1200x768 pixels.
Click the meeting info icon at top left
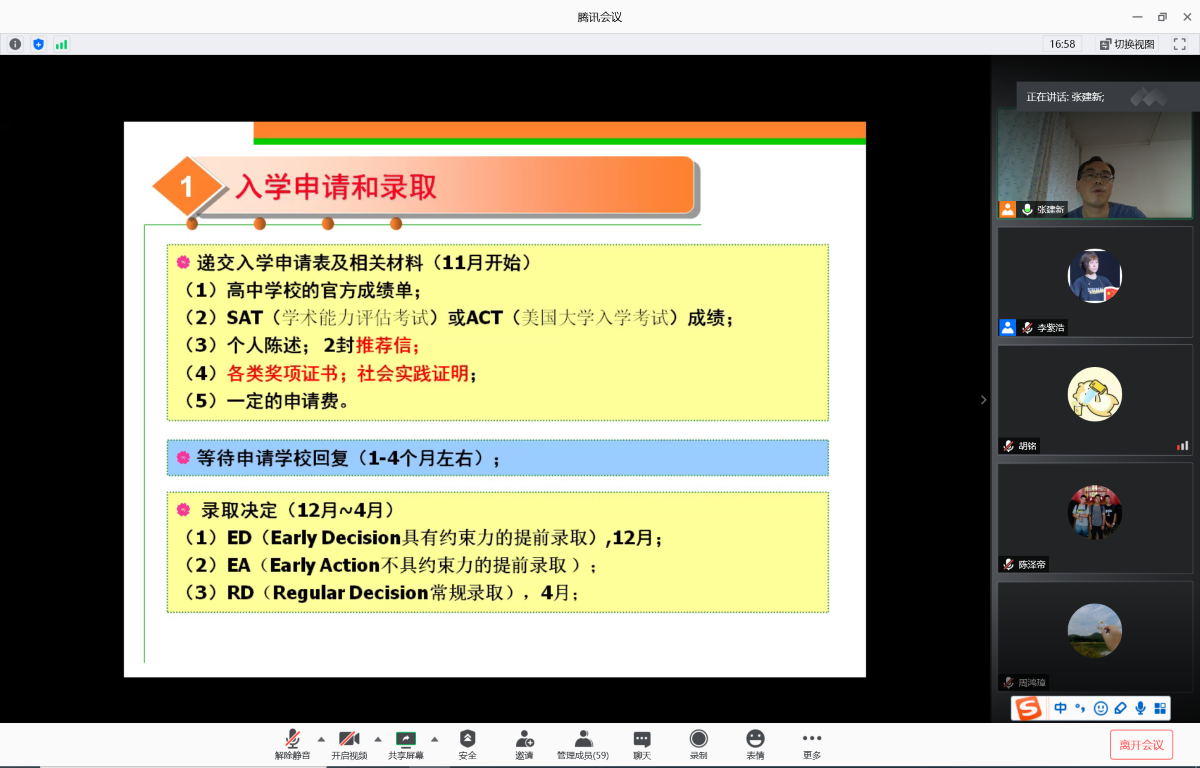15,44
